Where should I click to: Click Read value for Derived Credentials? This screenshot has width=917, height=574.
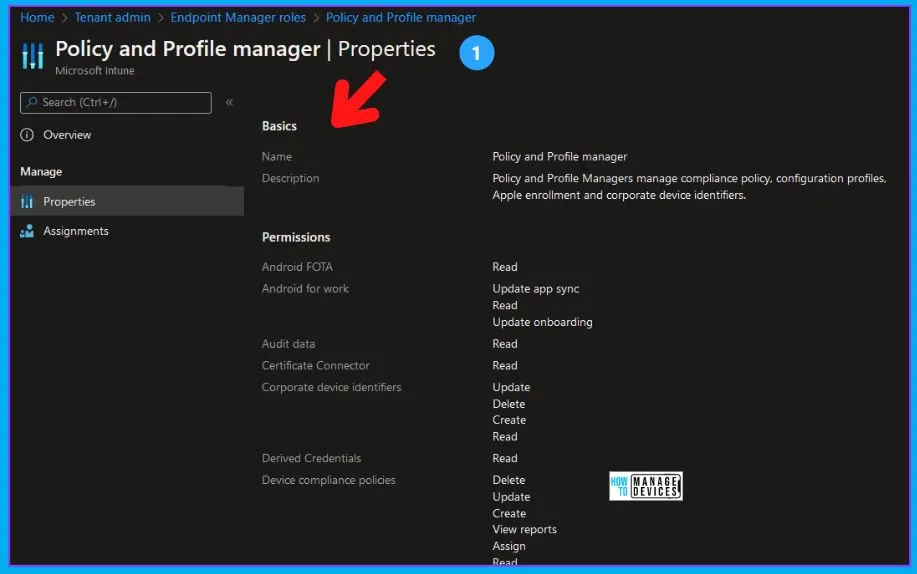(x=505, y=458)
